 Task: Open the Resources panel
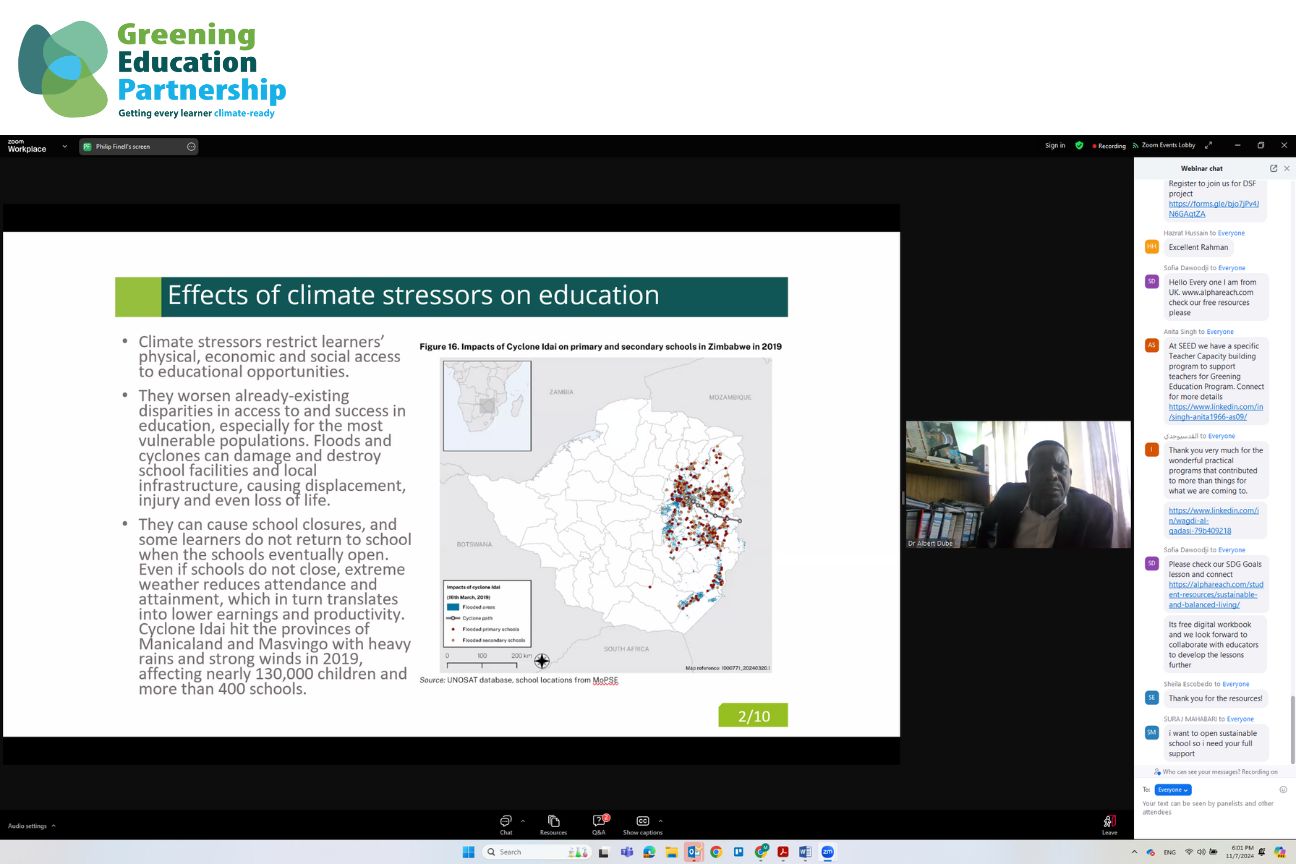(553, 821)
